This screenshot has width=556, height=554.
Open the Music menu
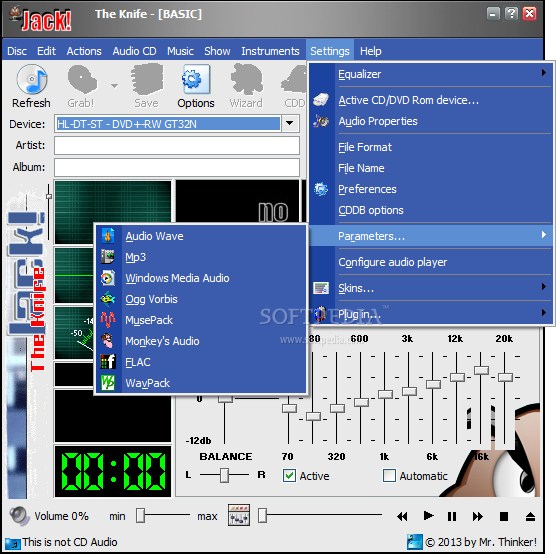click(180, 51)
